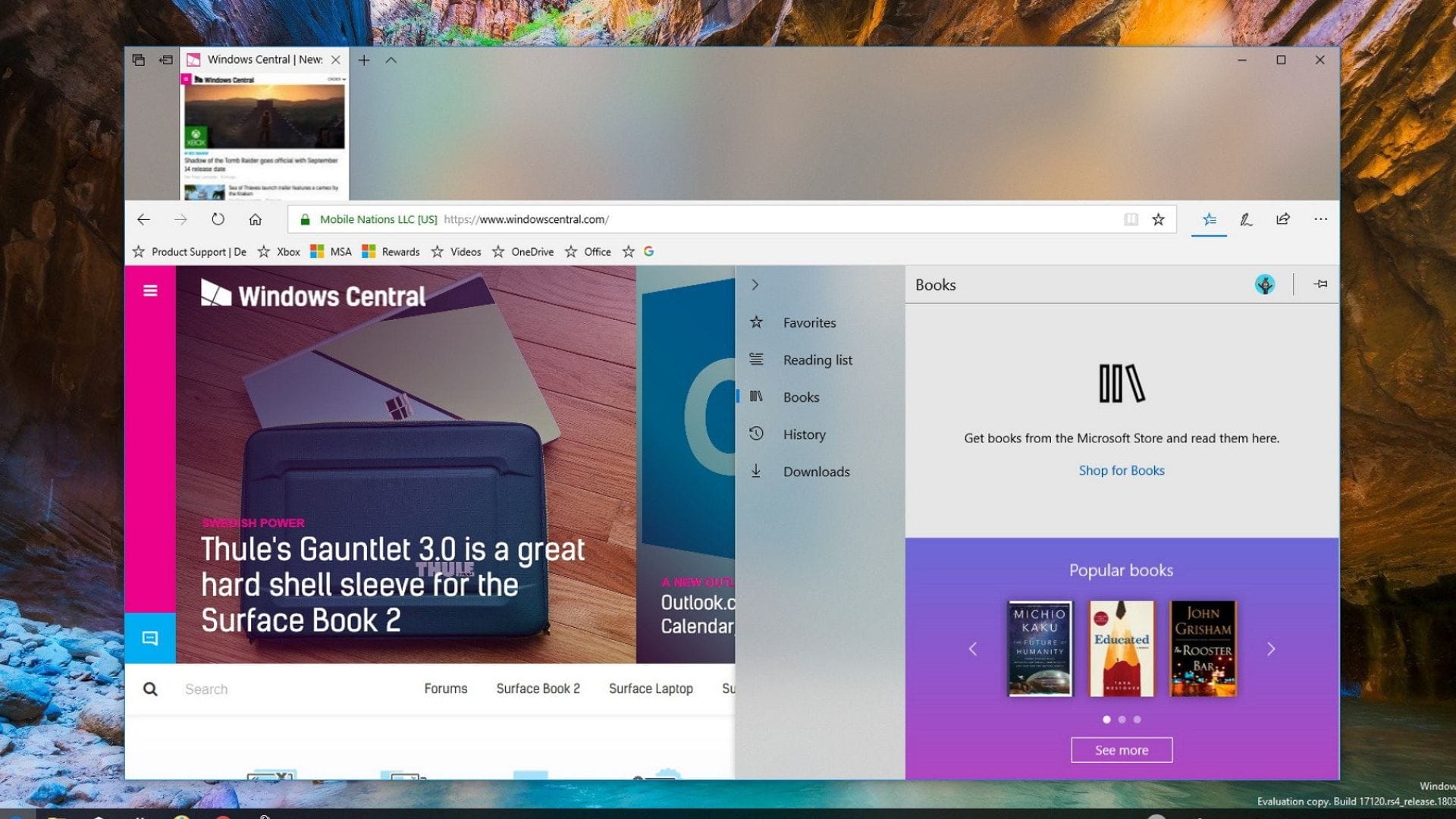Select third carousel page dot
This screenshot has height=819, width=1456.
pos(1137,719)
